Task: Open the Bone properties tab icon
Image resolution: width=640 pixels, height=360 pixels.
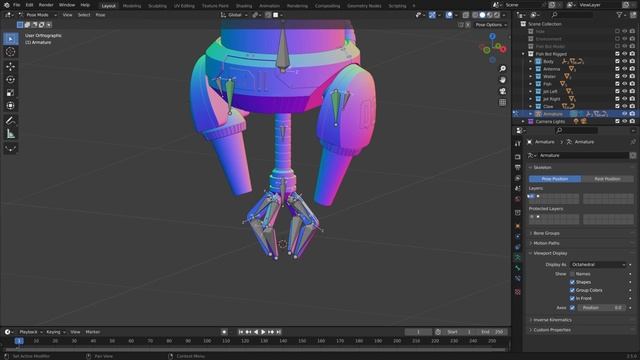Action: [x=518, y=268]
